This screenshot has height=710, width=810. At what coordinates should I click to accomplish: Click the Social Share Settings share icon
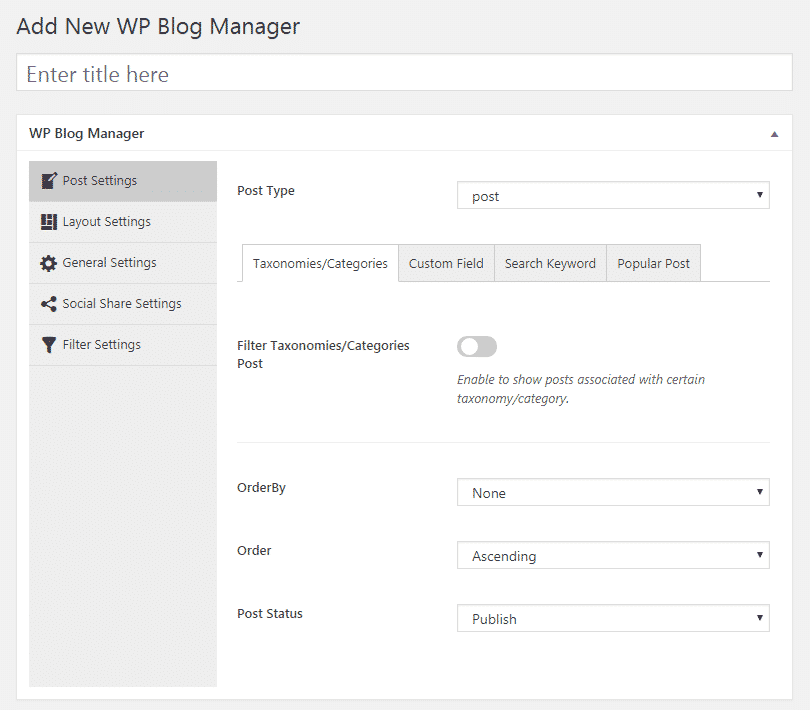click(49, 304)
